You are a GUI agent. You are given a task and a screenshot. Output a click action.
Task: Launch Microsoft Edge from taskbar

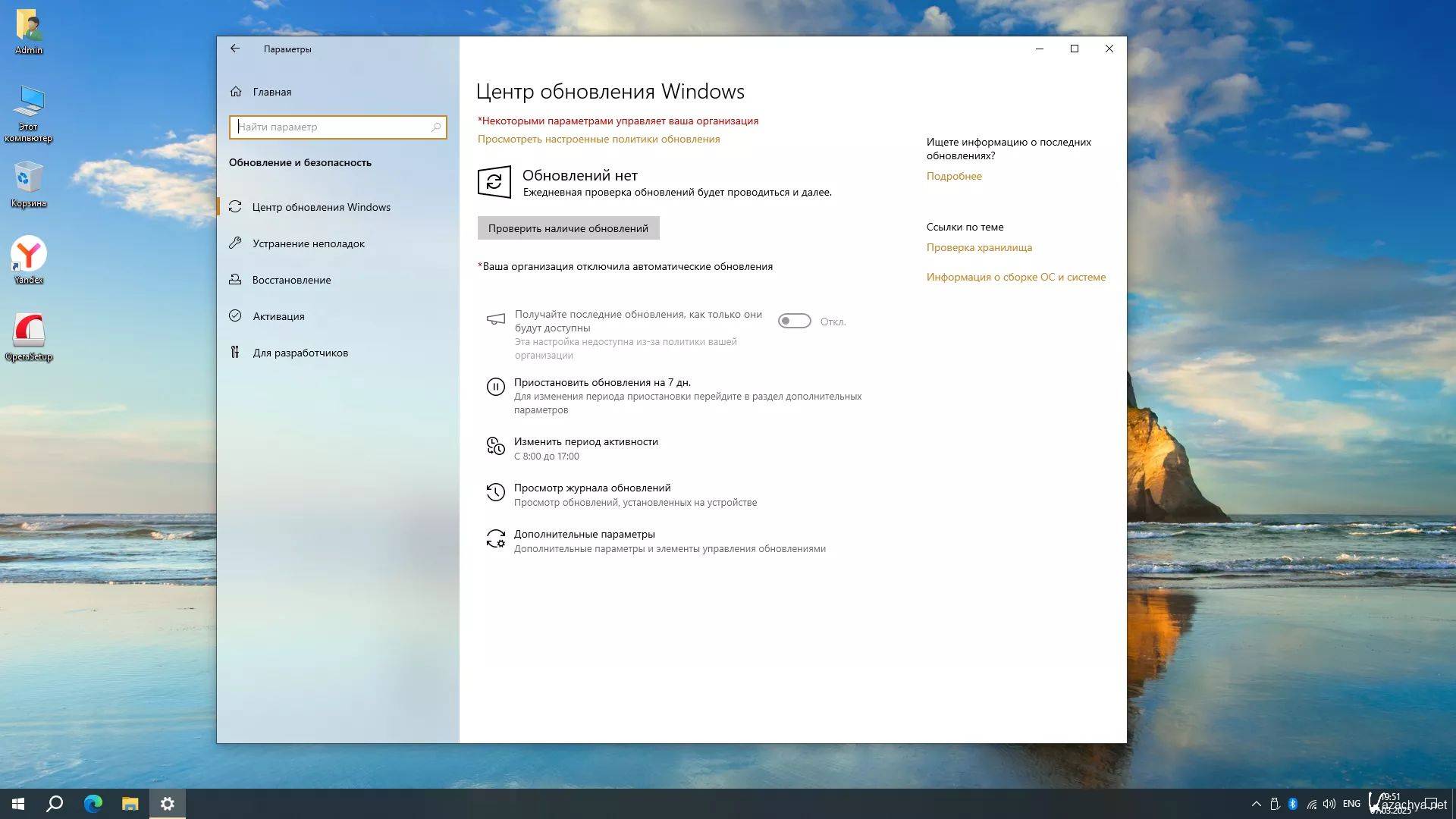[93, 804]
